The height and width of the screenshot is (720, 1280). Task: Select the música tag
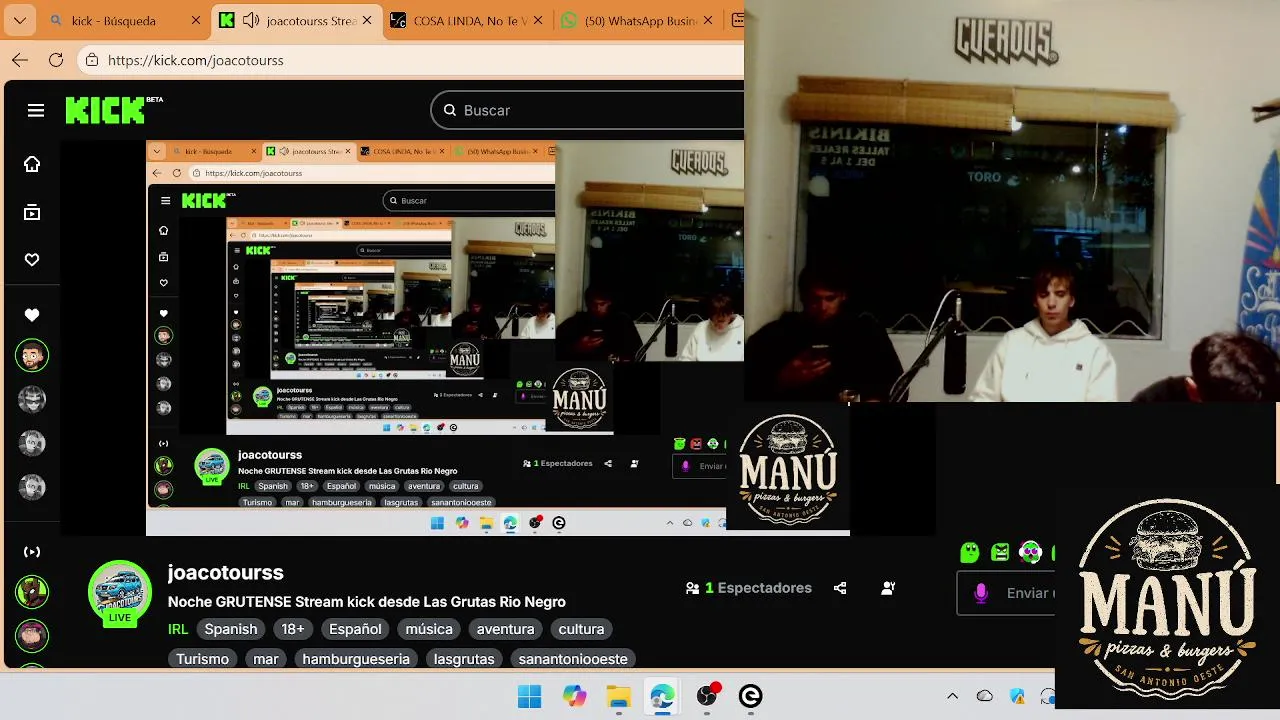click(429, 629)
